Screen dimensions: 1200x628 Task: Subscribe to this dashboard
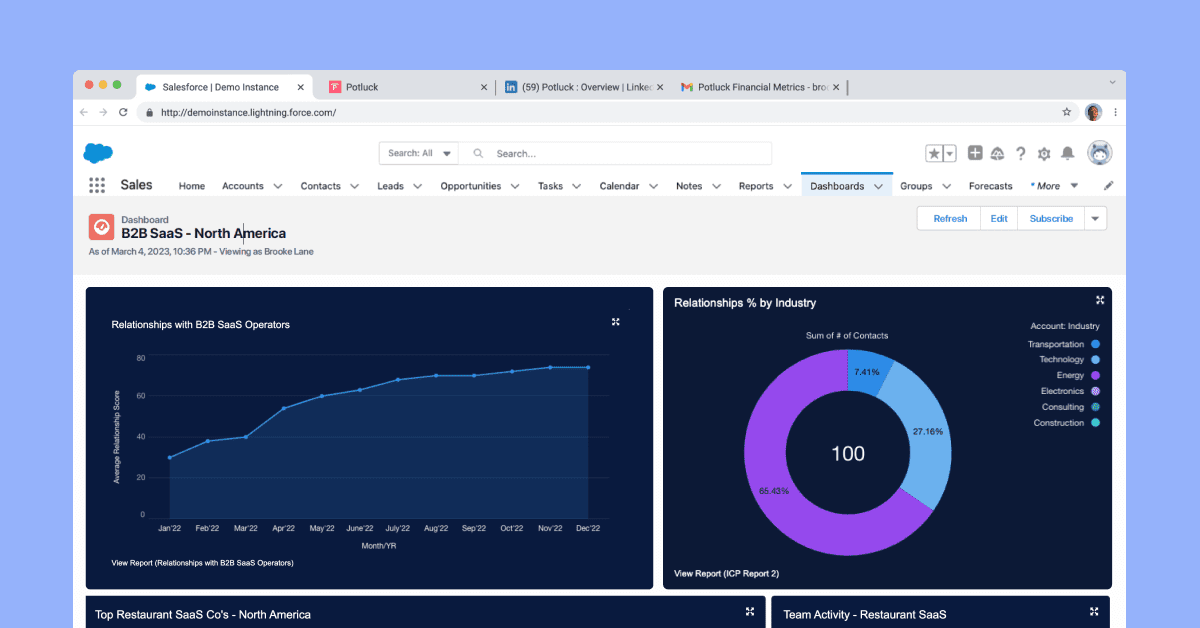pos(1051,218)
